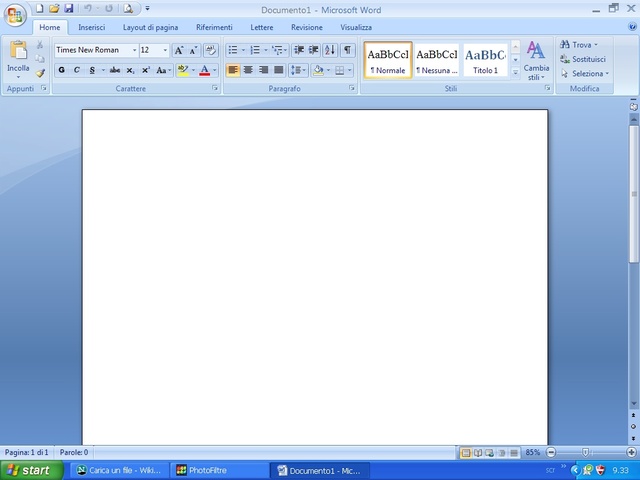Screen dimensions: 640x480
Task: Click the Open folder quick access icon
Action: 54,9
